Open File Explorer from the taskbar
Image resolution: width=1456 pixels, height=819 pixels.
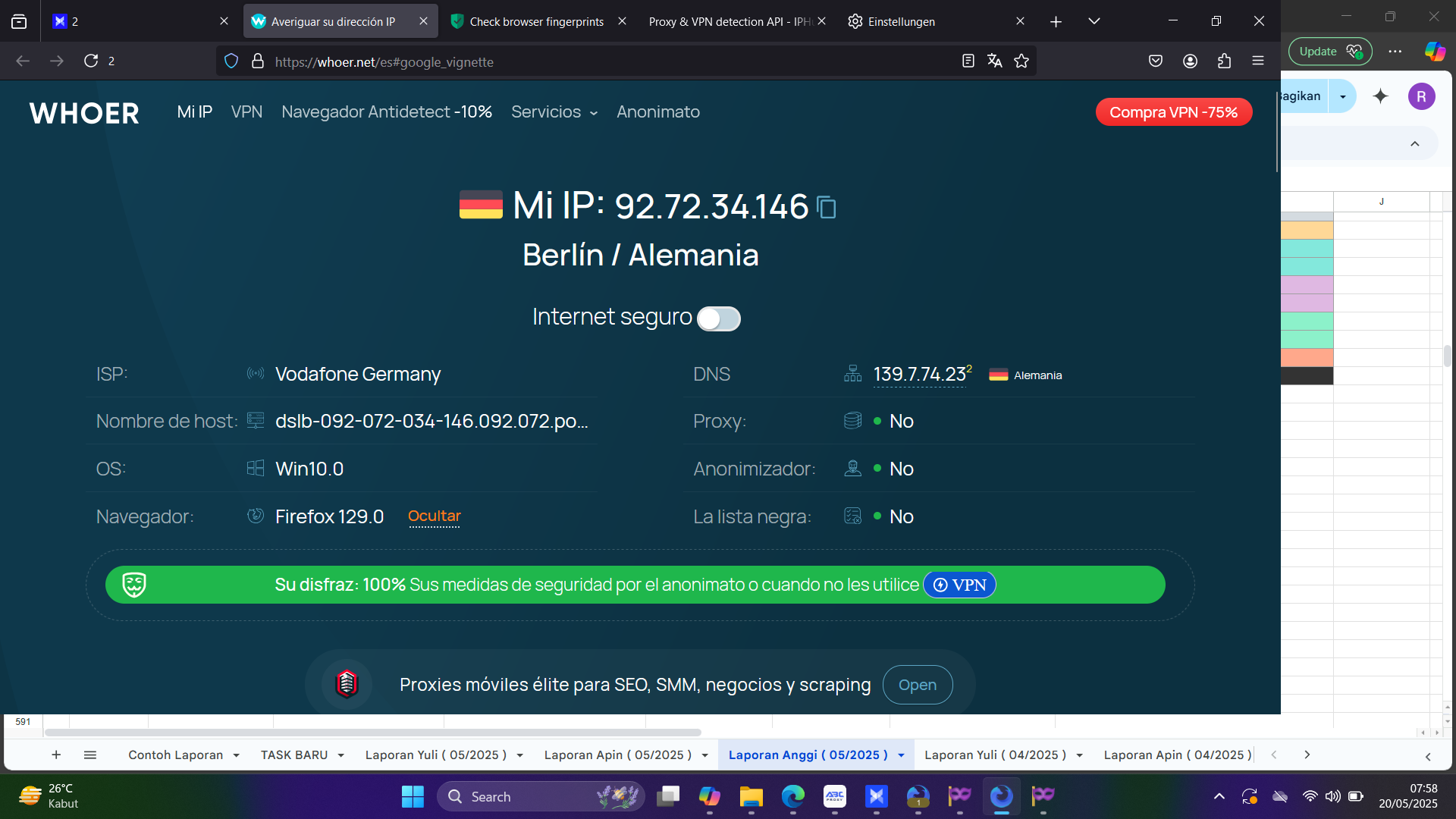coord(752,796)
